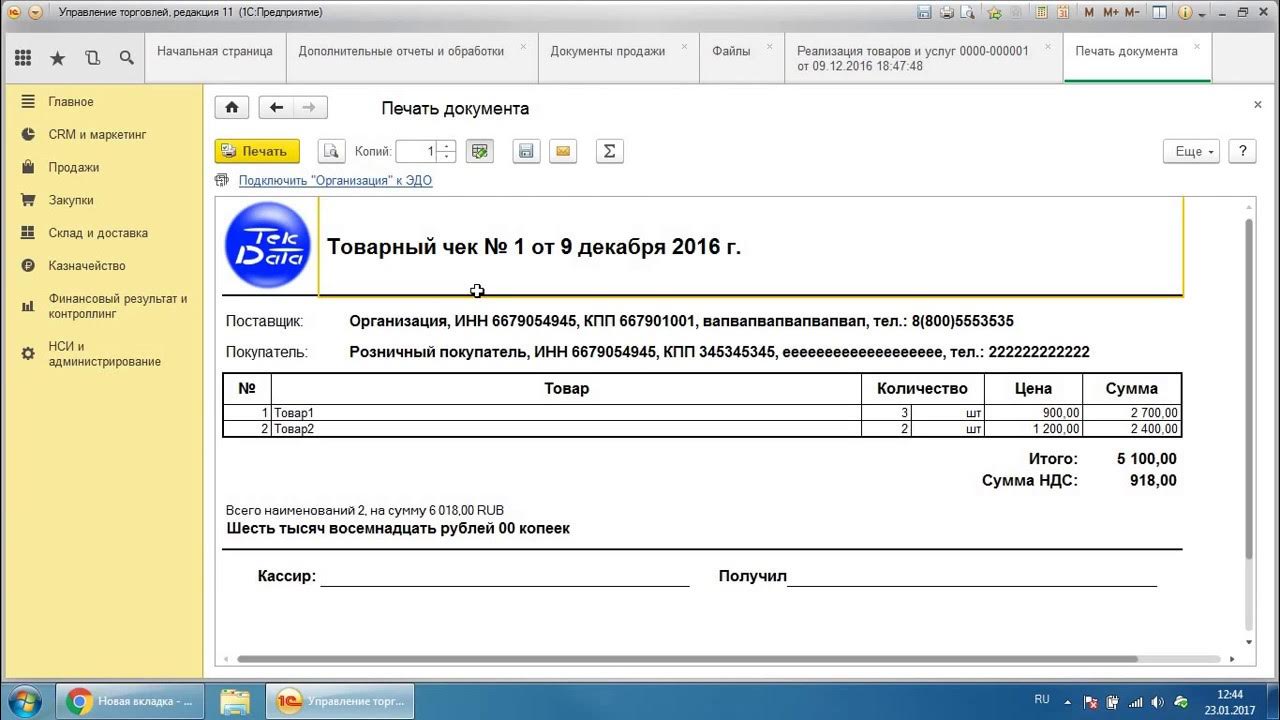Navigate back with the left arrow

(276, 108)
